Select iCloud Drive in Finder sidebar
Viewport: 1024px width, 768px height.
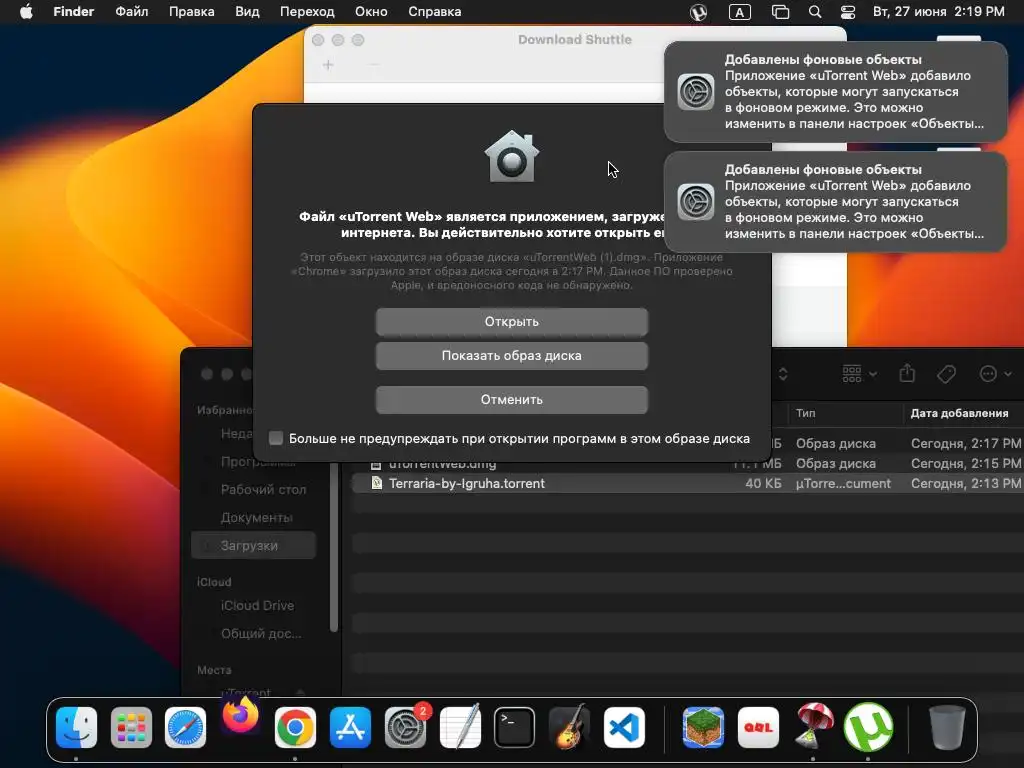(x=255, y=605)
